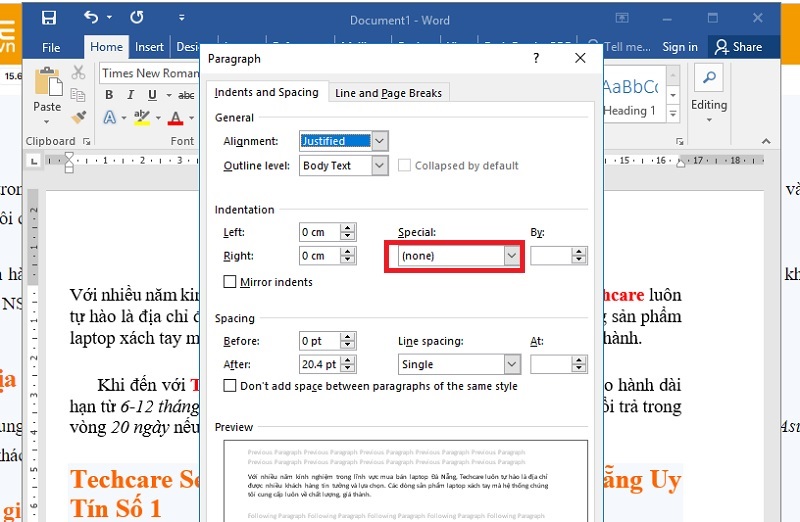800x522 pixels.
Task: Click the right indent marker on ruler
Action: pyautogui.click(x=680, y=163)
